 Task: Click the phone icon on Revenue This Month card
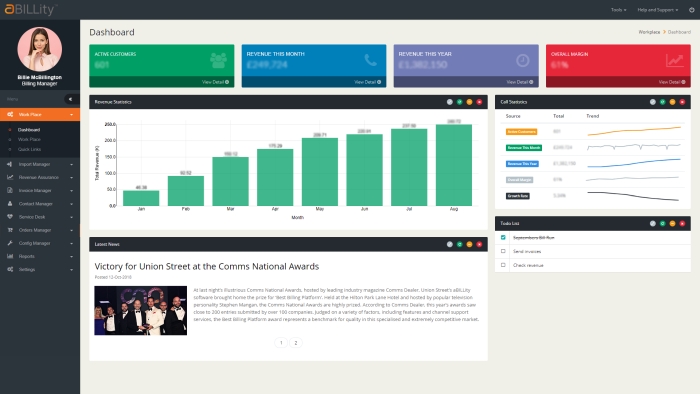coord(371,60)
